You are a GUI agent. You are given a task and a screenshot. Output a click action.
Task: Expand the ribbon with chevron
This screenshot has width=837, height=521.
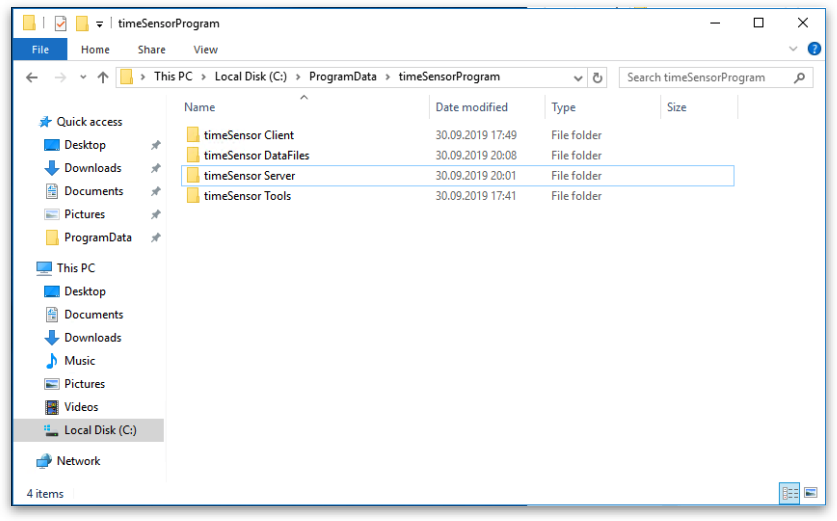793,49
